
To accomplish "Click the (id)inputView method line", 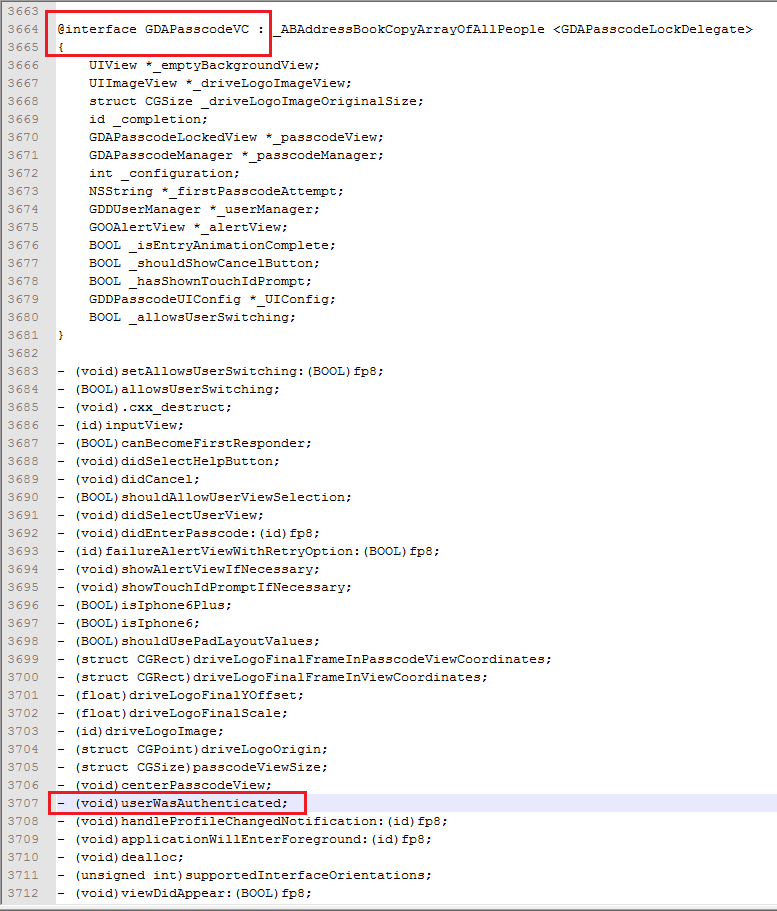I will [120, 425].
